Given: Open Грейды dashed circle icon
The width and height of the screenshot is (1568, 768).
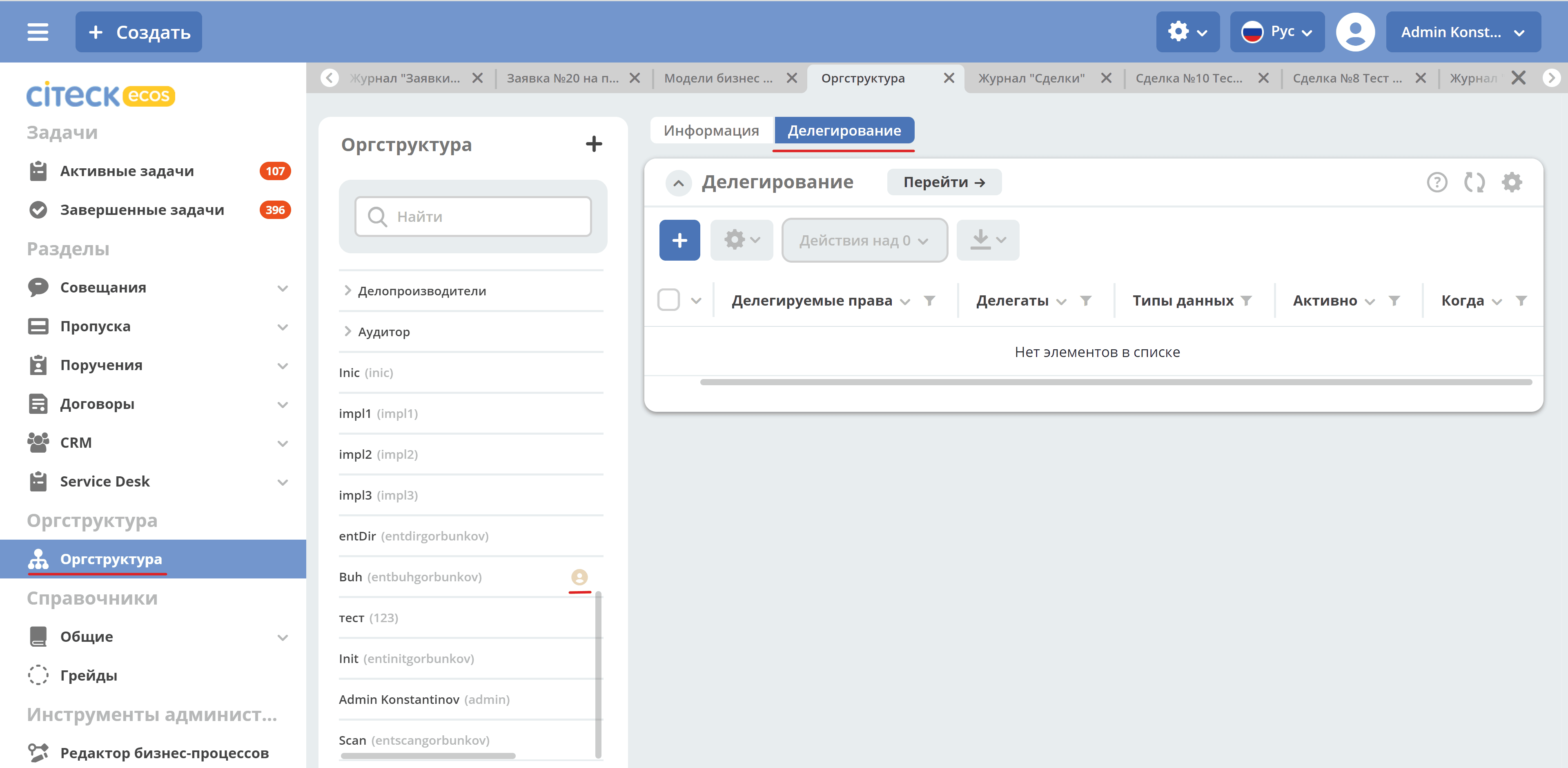Looking at the screenshot, I should pos(38,675).
